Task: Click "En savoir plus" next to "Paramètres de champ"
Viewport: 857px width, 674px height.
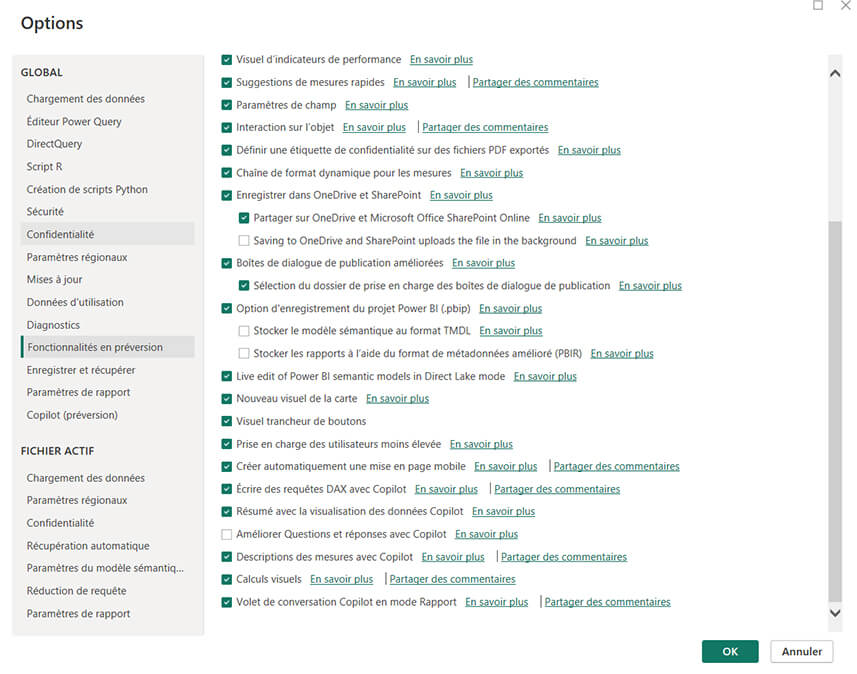Action: point(376,105)
